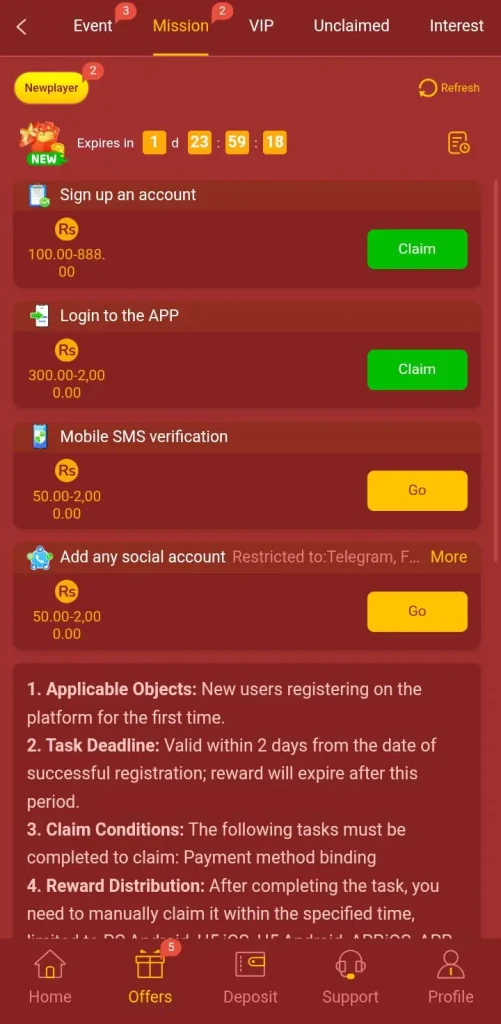The image size is (501, 1024).
Task: Open Support headset icon
Action: point(350,964)
